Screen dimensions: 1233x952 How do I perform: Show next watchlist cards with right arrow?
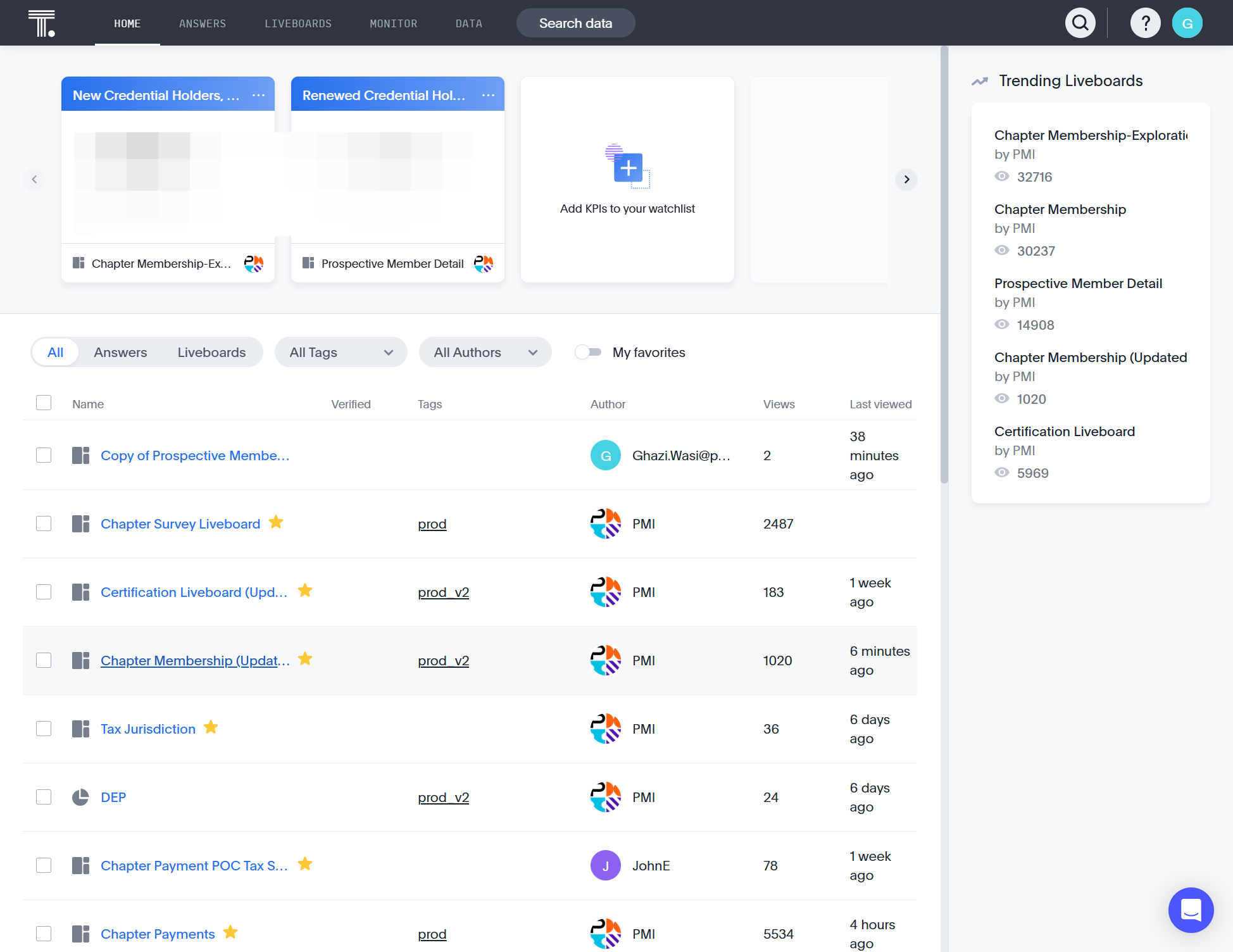906,179
